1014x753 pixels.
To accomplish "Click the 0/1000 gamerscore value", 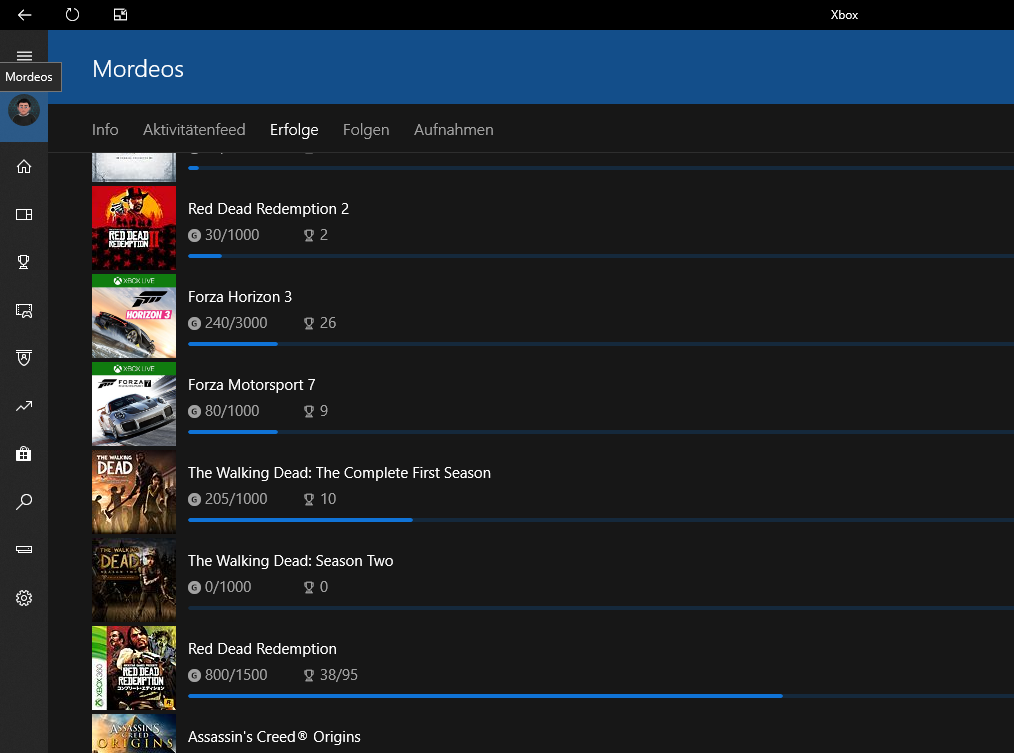I will [x=228, y=587].
